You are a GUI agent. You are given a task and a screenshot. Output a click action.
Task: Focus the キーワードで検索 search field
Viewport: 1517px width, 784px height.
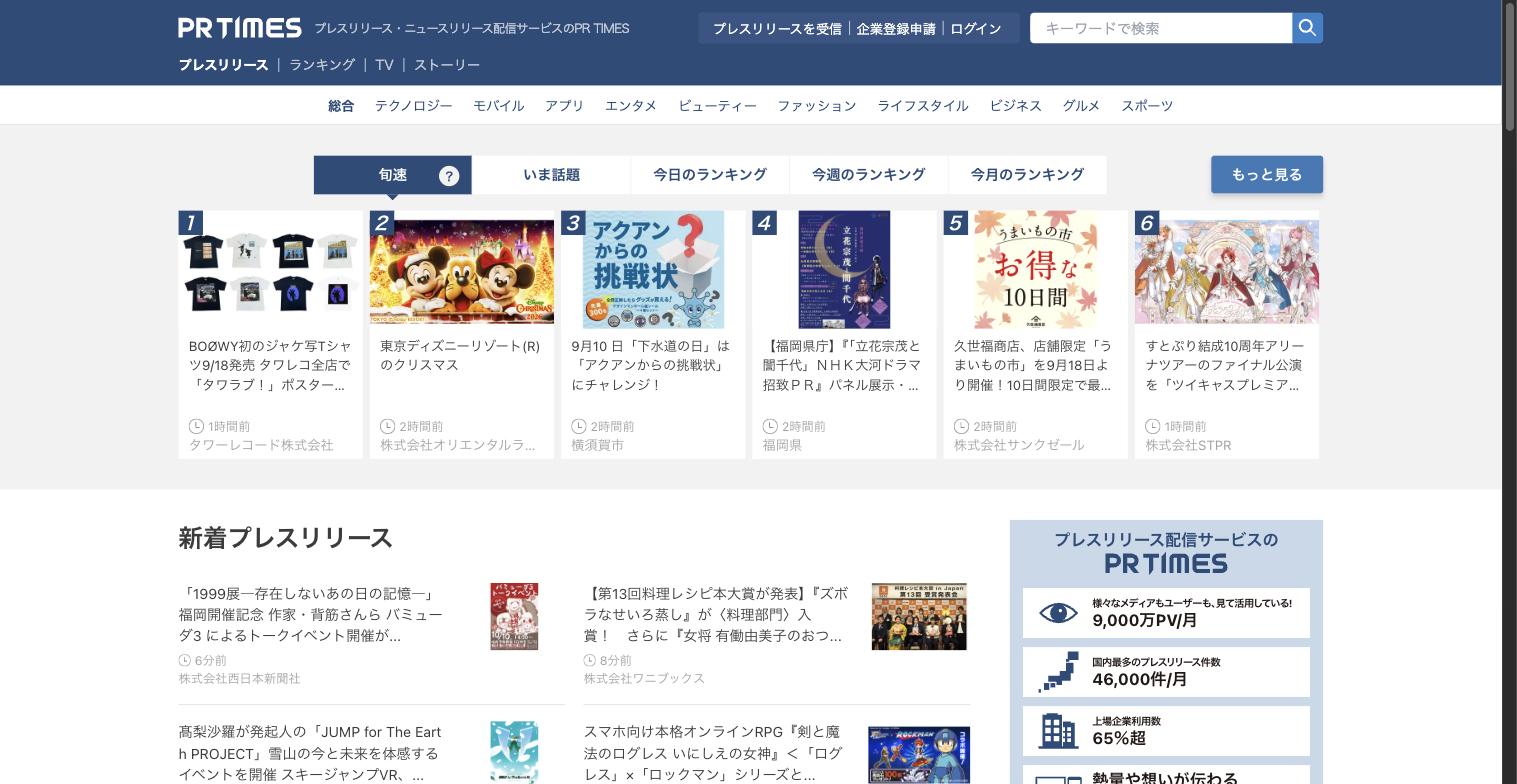(x=1161, y=28)
